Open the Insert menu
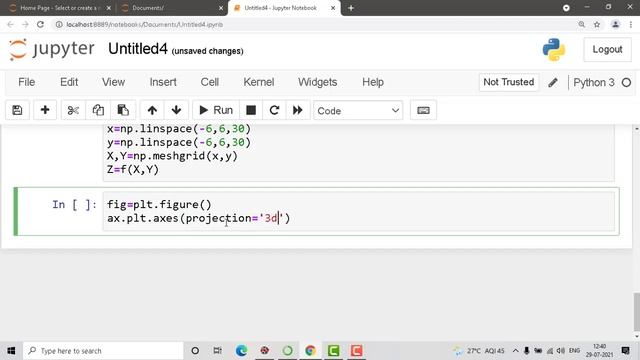 pos(163,82)
